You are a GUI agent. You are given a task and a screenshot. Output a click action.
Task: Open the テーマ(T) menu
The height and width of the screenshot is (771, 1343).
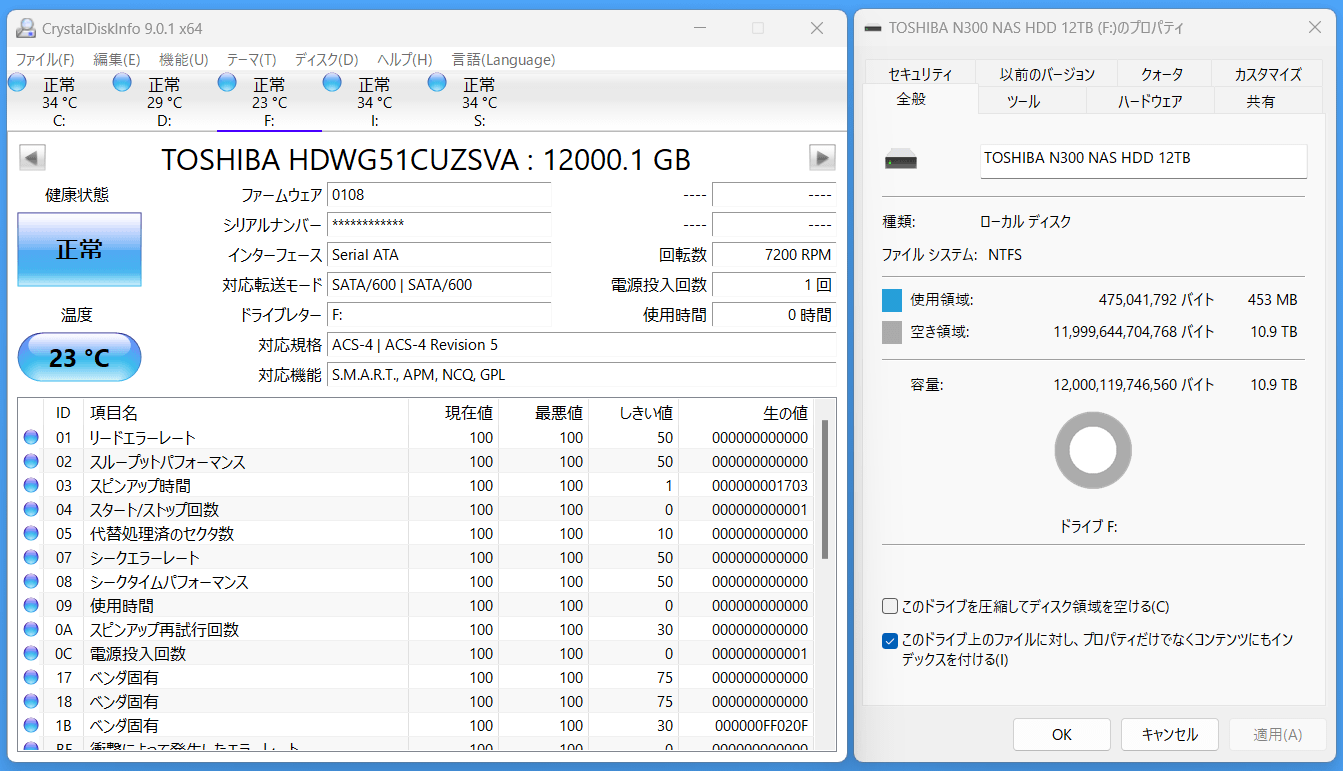[x=252, y=60]
